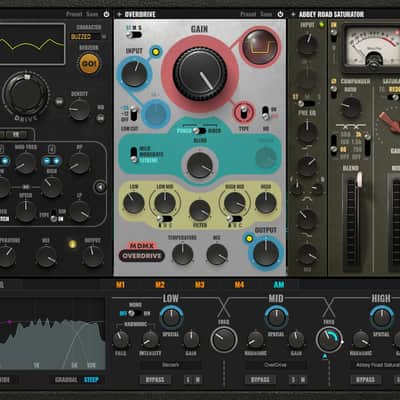This screenshot has width=400, height=400.
Task: Click the Overdrive Output knob
Action: coord(266,253)
